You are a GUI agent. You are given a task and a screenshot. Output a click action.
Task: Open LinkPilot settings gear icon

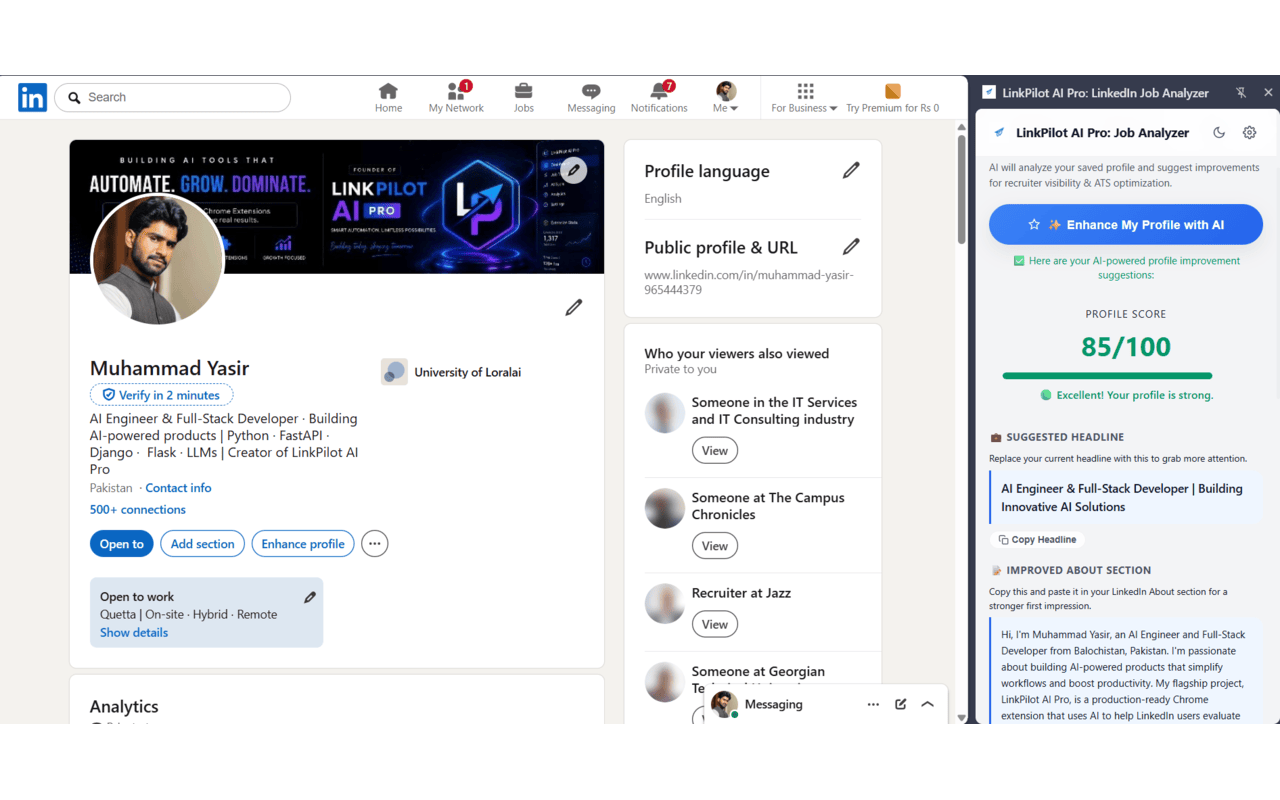click(x=1249, y=132)
